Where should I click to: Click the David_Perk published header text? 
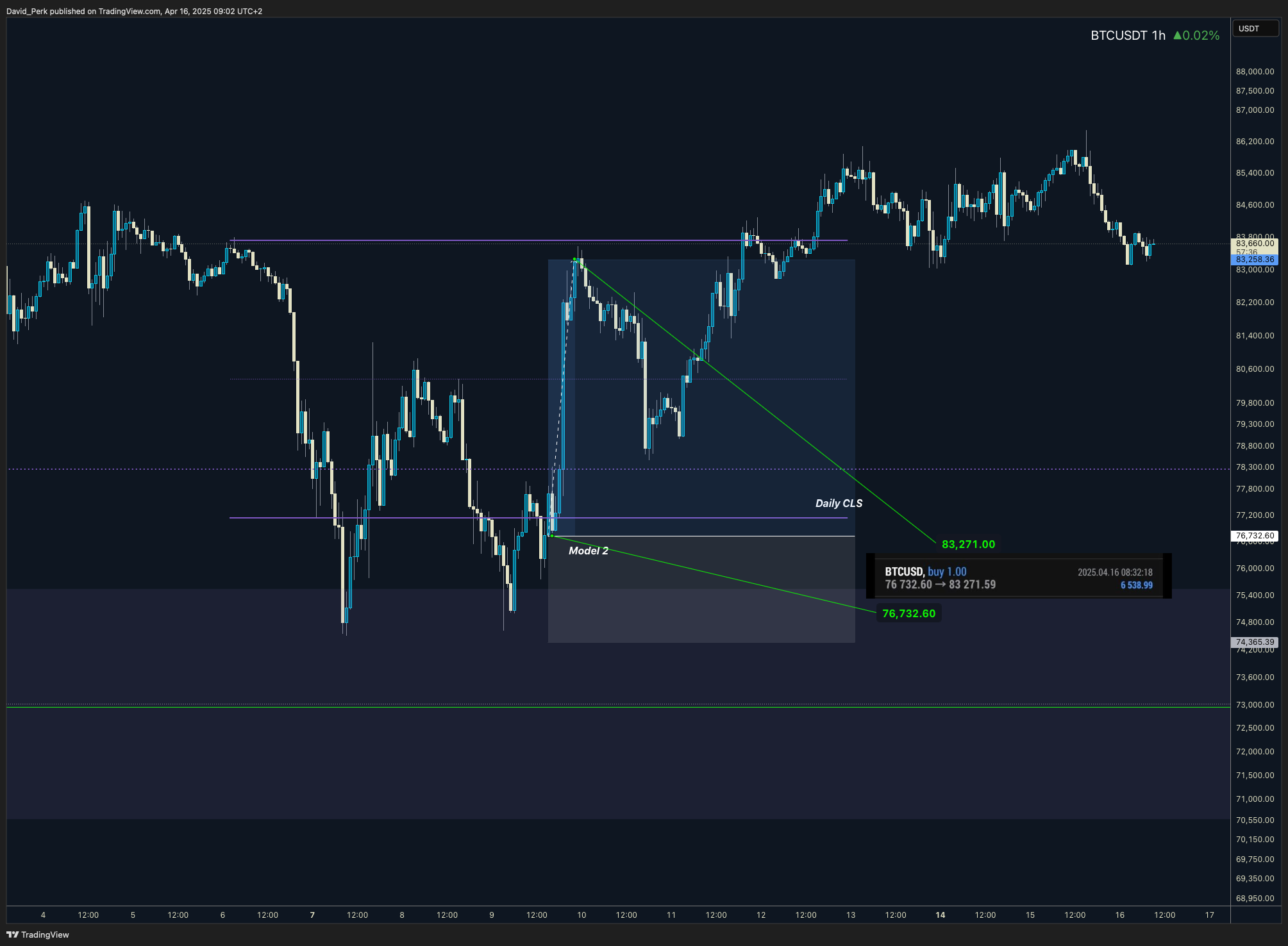coord(134,12)
